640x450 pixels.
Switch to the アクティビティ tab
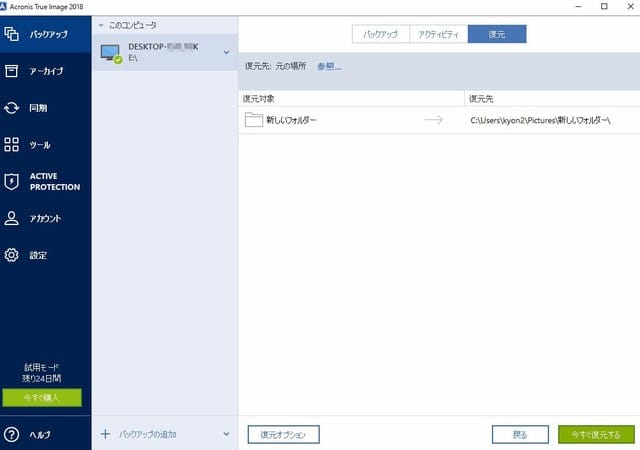[438, 34]
